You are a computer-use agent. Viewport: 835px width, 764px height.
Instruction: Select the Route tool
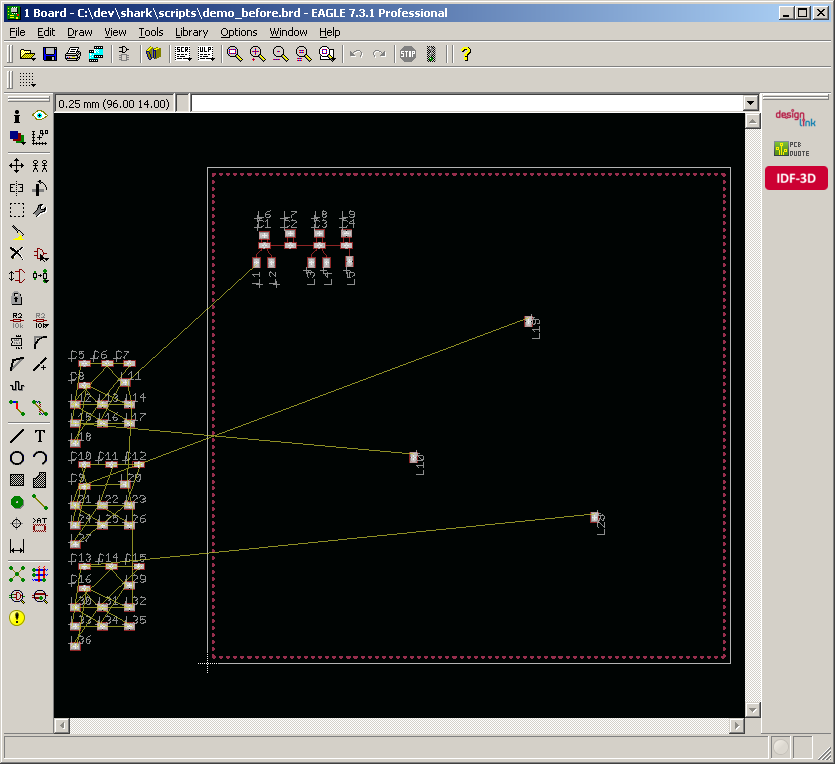pyautogui.click(x=17, y=408)
